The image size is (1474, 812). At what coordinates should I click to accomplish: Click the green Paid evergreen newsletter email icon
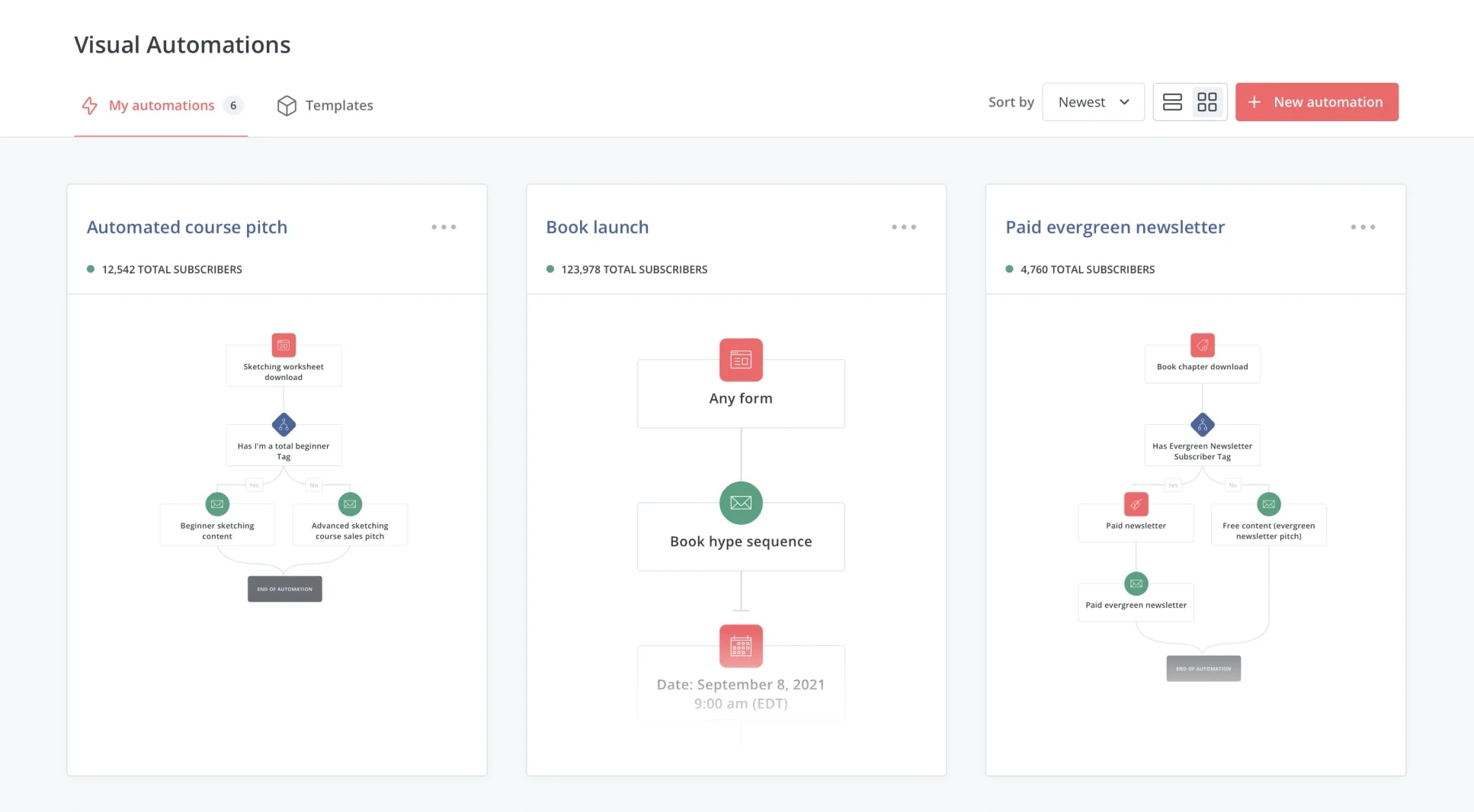1136,583
